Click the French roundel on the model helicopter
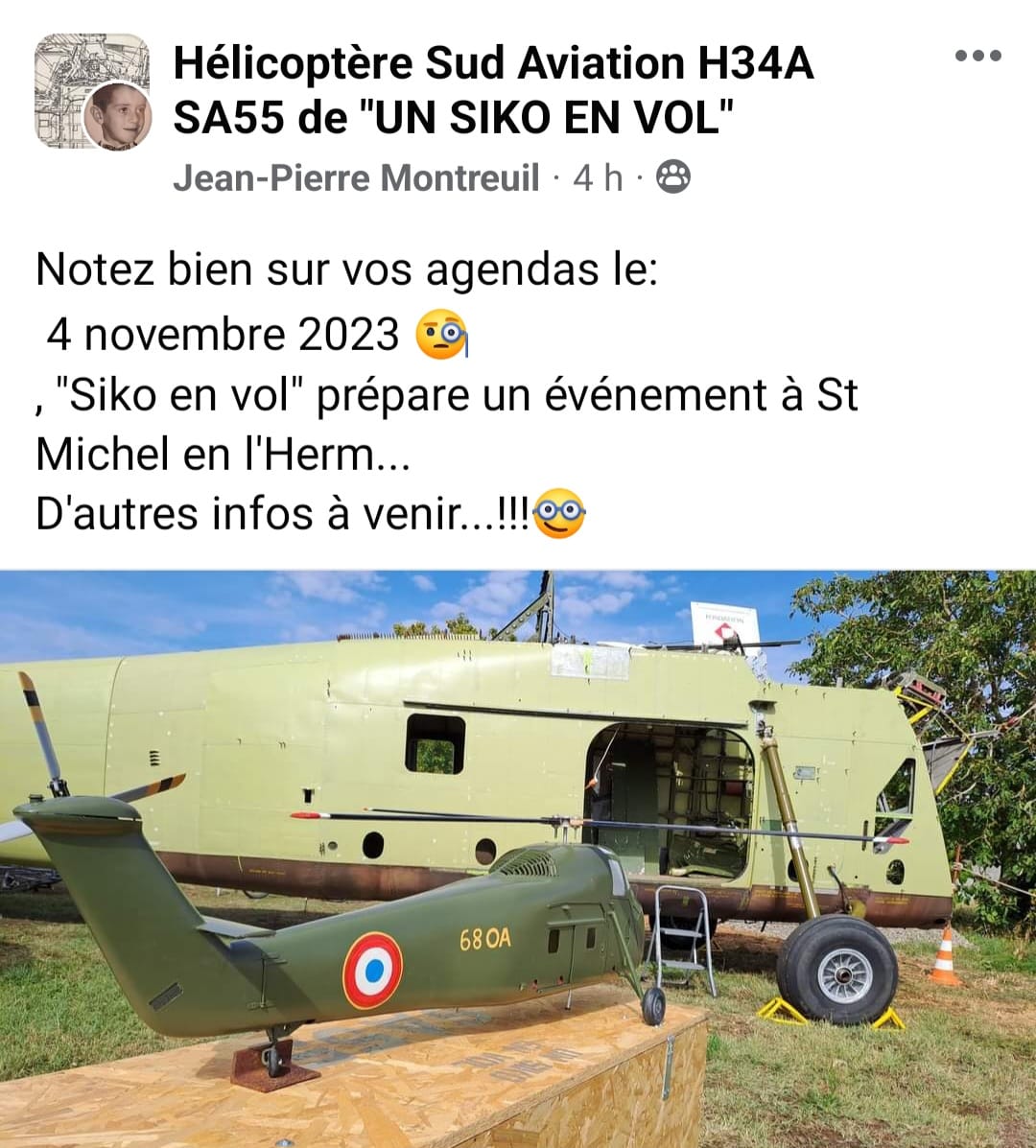Image resolution: width=1036 pixels, height=1148 pixels. (x=373, y=971)
